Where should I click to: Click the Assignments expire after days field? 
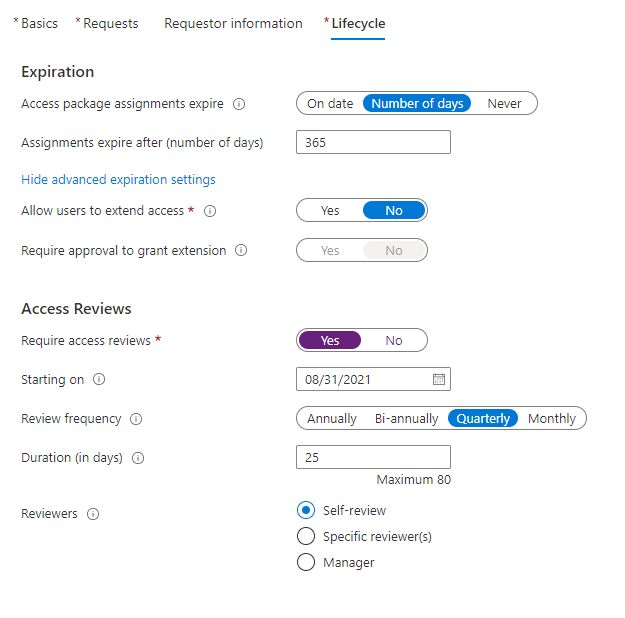point(373,142)
